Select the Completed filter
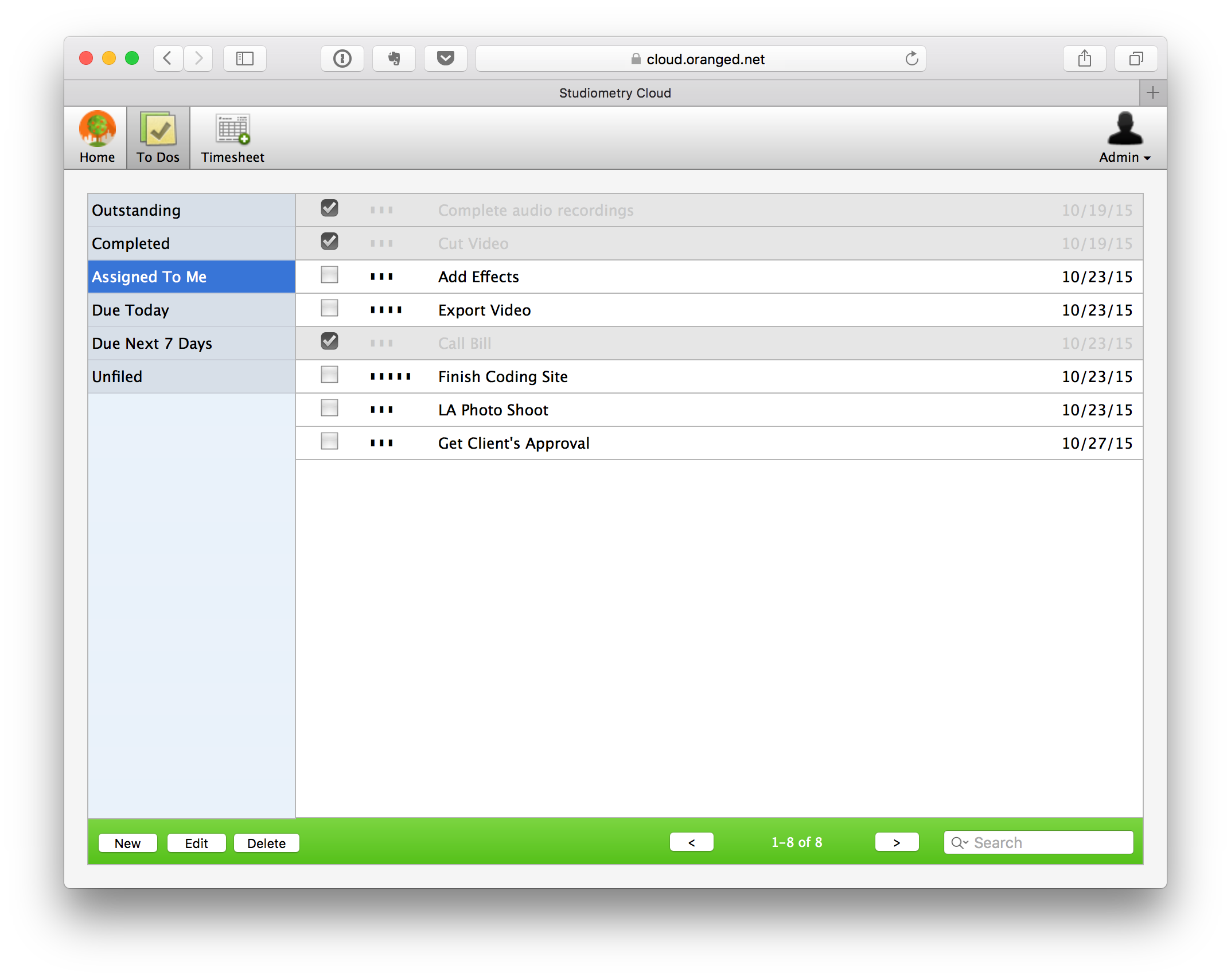The width and height of the screenshot is (1231, 980). [192, 244]
